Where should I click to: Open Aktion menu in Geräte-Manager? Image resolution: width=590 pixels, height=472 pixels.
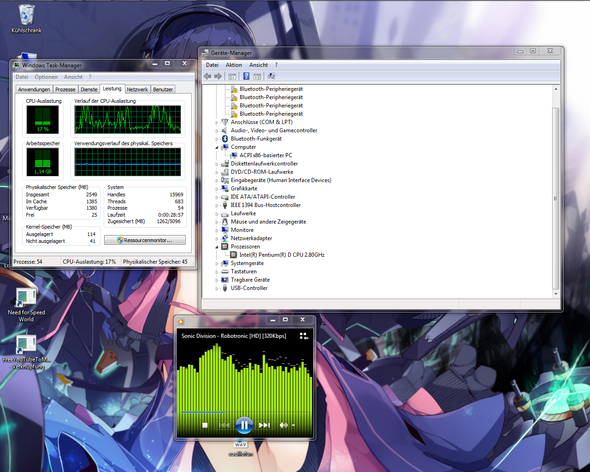tap(234, 65)
